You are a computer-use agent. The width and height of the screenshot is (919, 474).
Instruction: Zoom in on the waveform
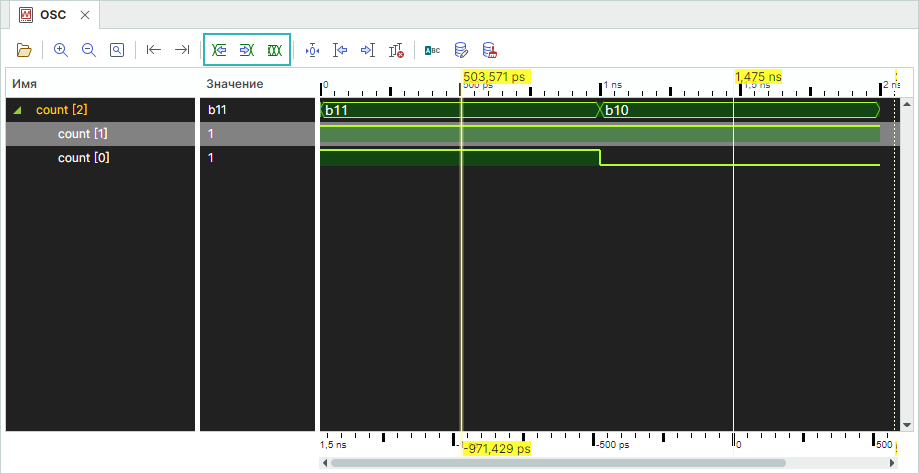[61, 50]
